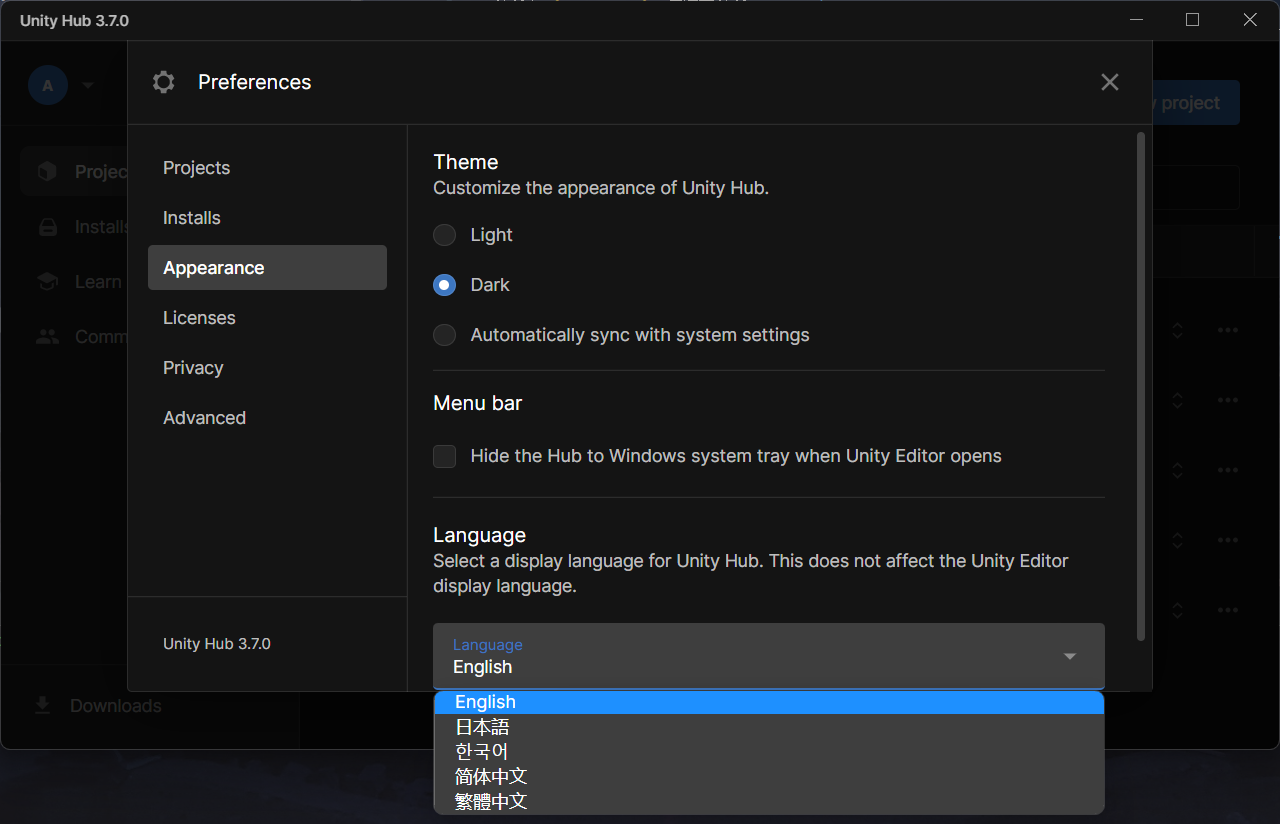Open the Projects preferences section
1280x824 pixels.
point(267,168)
